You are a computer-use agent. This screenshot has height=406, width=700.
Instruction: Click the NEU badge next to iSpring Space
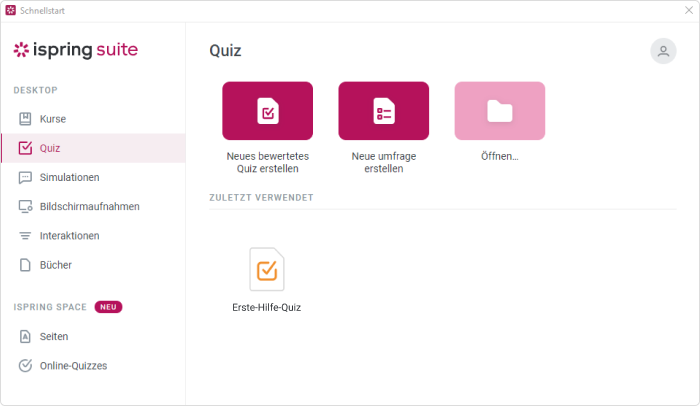tap(108, 307)
